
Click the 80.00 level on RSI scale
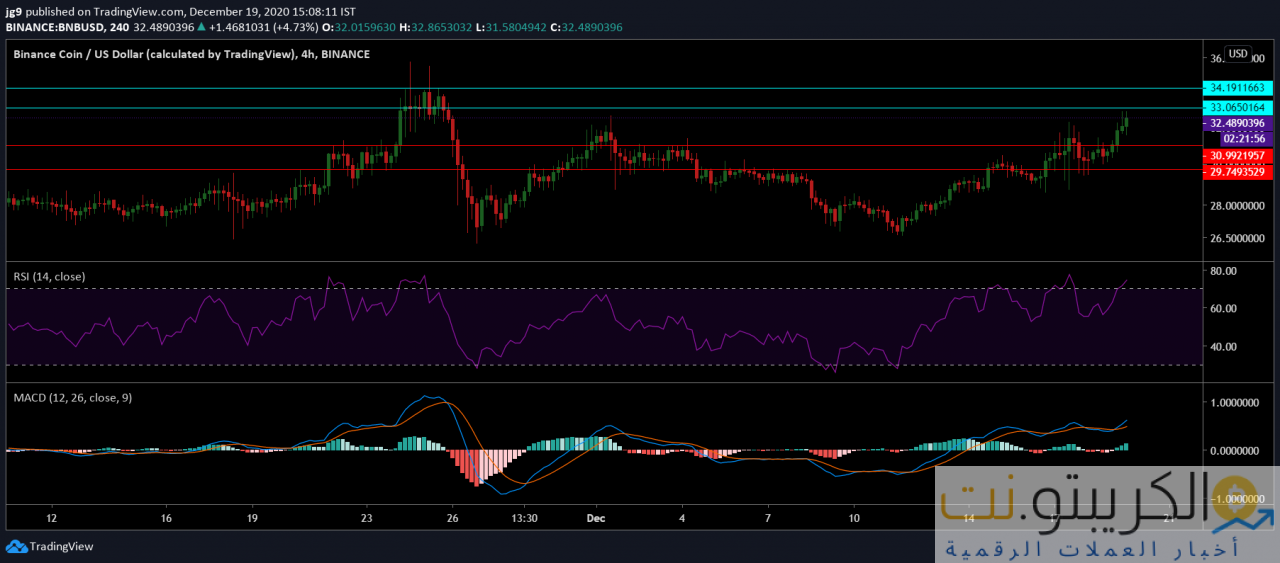click(x=1224, y=271)
